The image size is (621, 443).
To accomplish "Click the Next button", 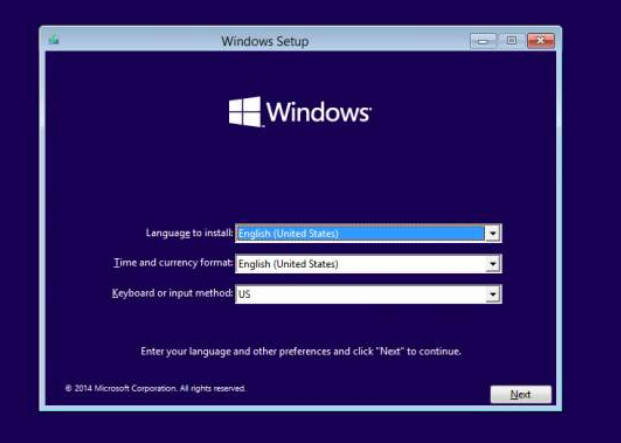I will click(x=521, y=394).
